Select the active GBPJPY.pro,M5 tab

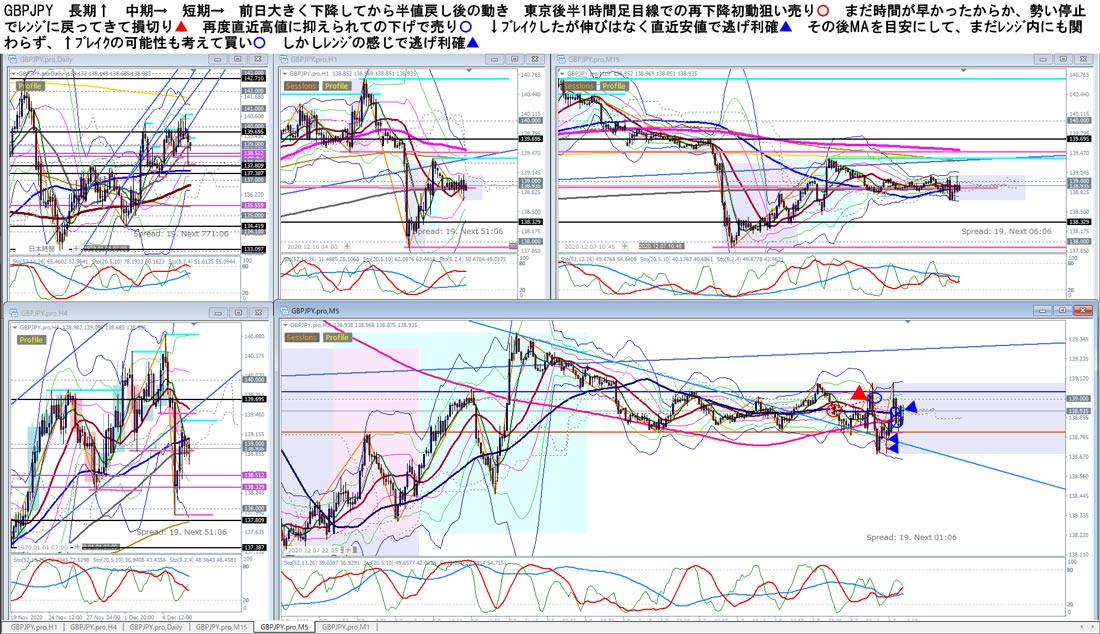(x=284, y=627)
